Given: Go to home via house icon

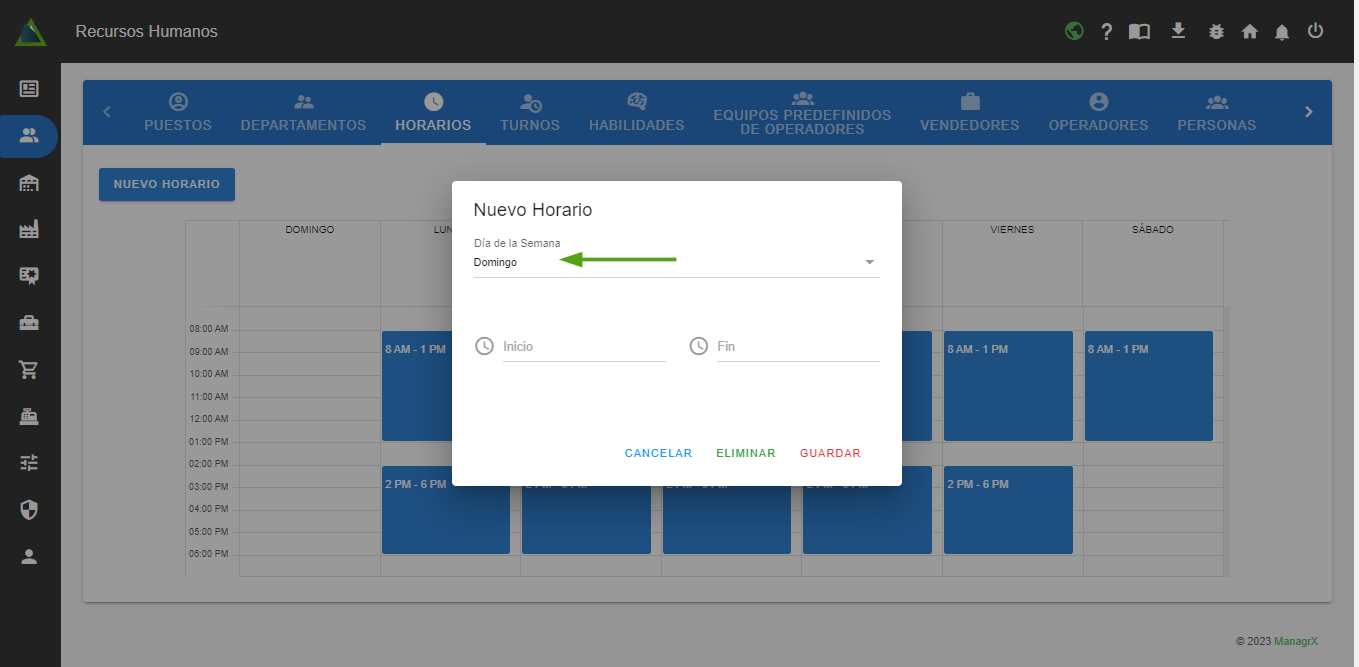Looking at the screenshot, I should (x=1249, y=32).
